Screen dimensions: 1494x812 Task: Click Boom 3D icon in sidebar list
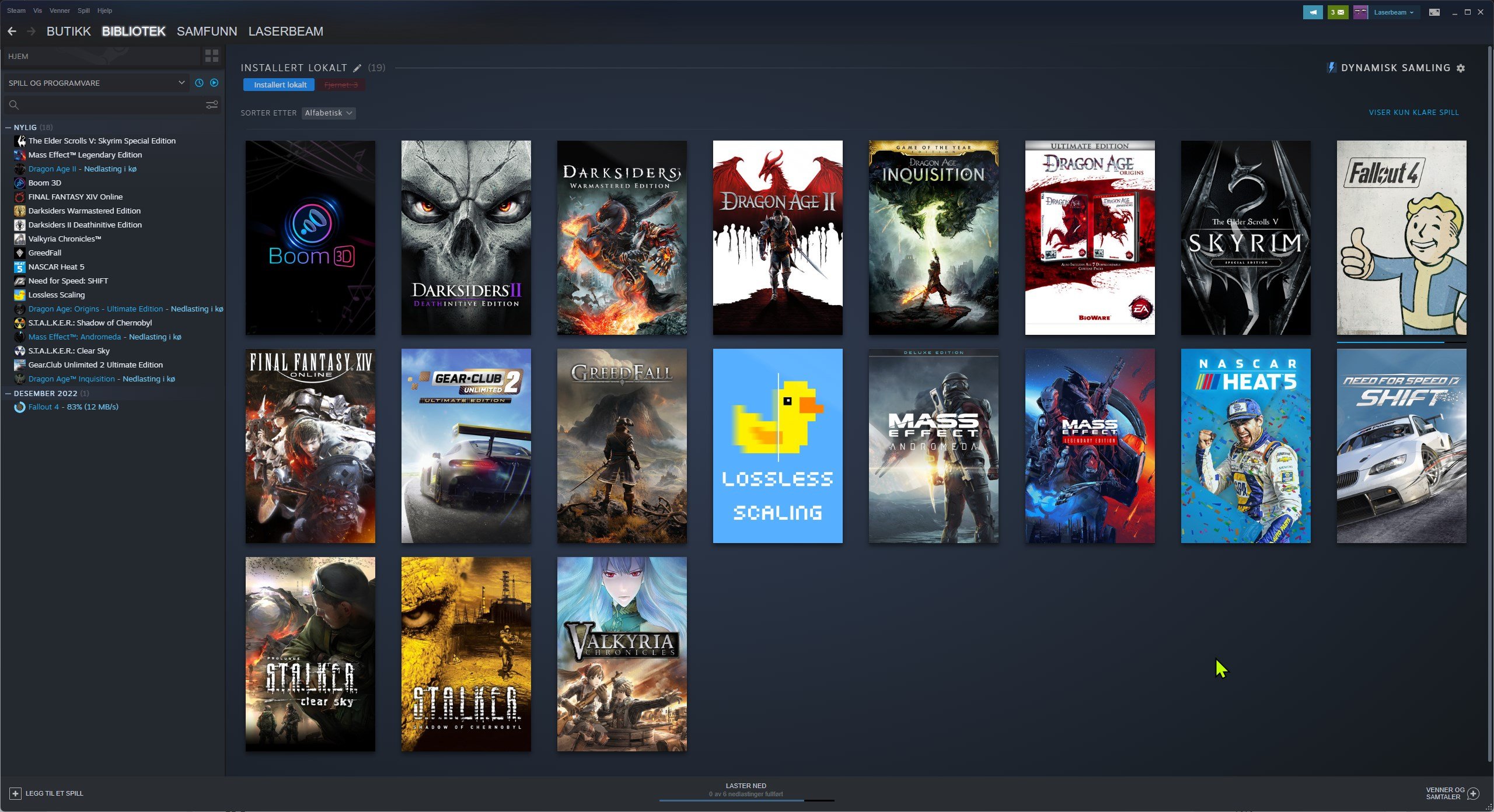(20, 183)
